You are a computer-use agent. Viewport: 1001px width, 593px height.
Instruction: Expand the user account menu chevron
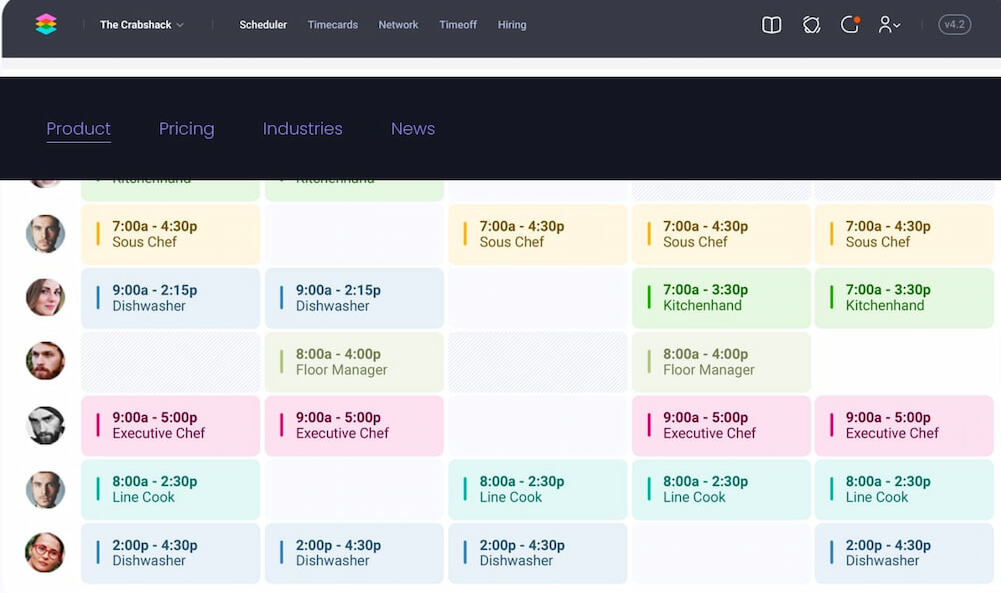897,26
